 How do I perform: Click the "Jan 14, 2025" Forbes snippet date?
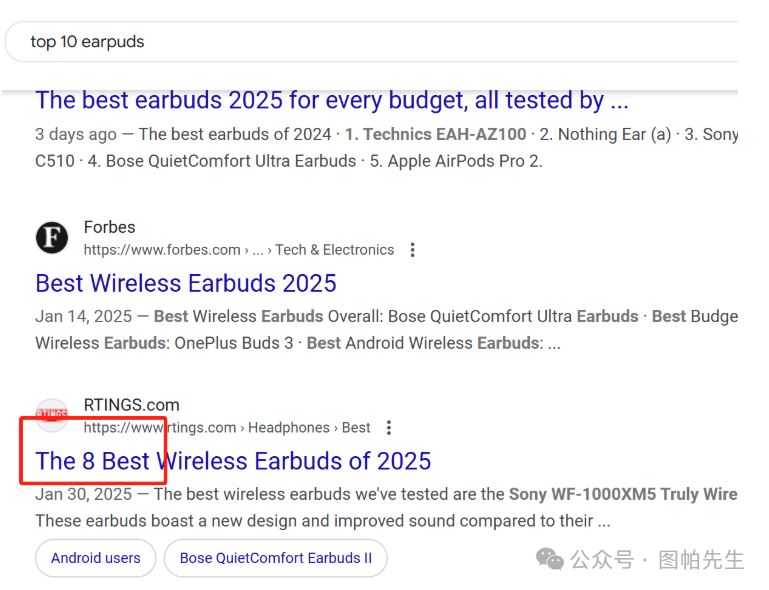pos(83,317)
